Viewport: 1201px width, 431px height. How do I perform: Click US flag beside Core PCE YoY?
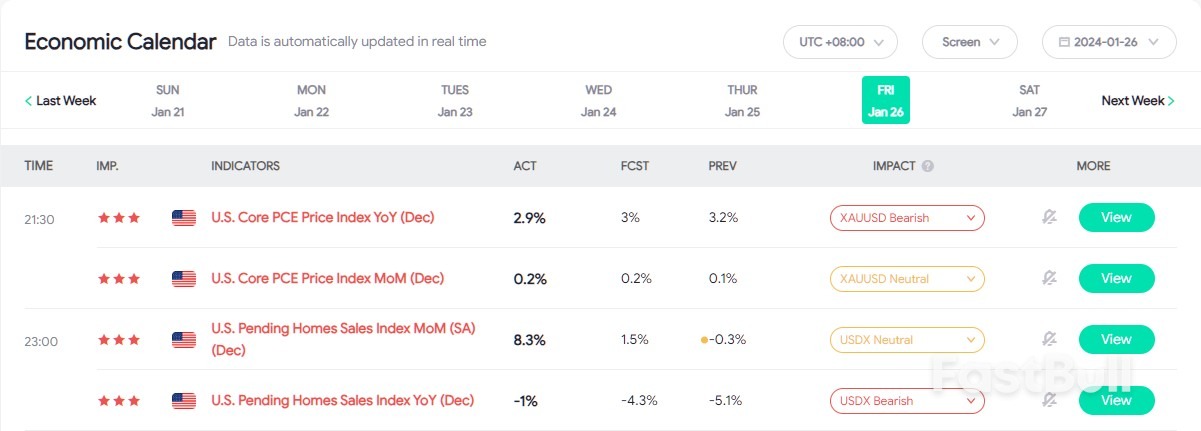[184, 218]
